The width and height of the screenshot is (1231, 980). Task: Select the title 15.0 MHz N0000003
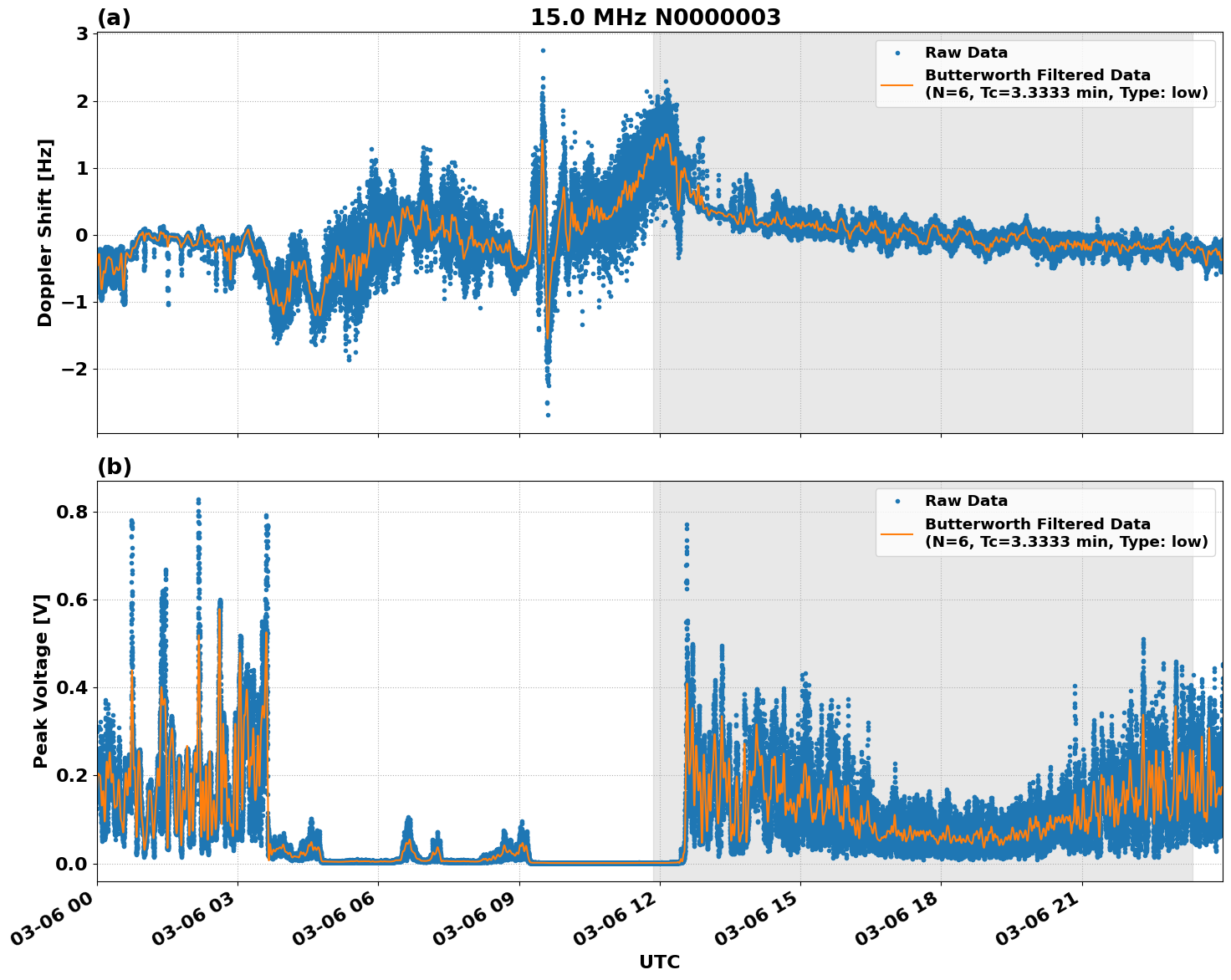[657, 17]
